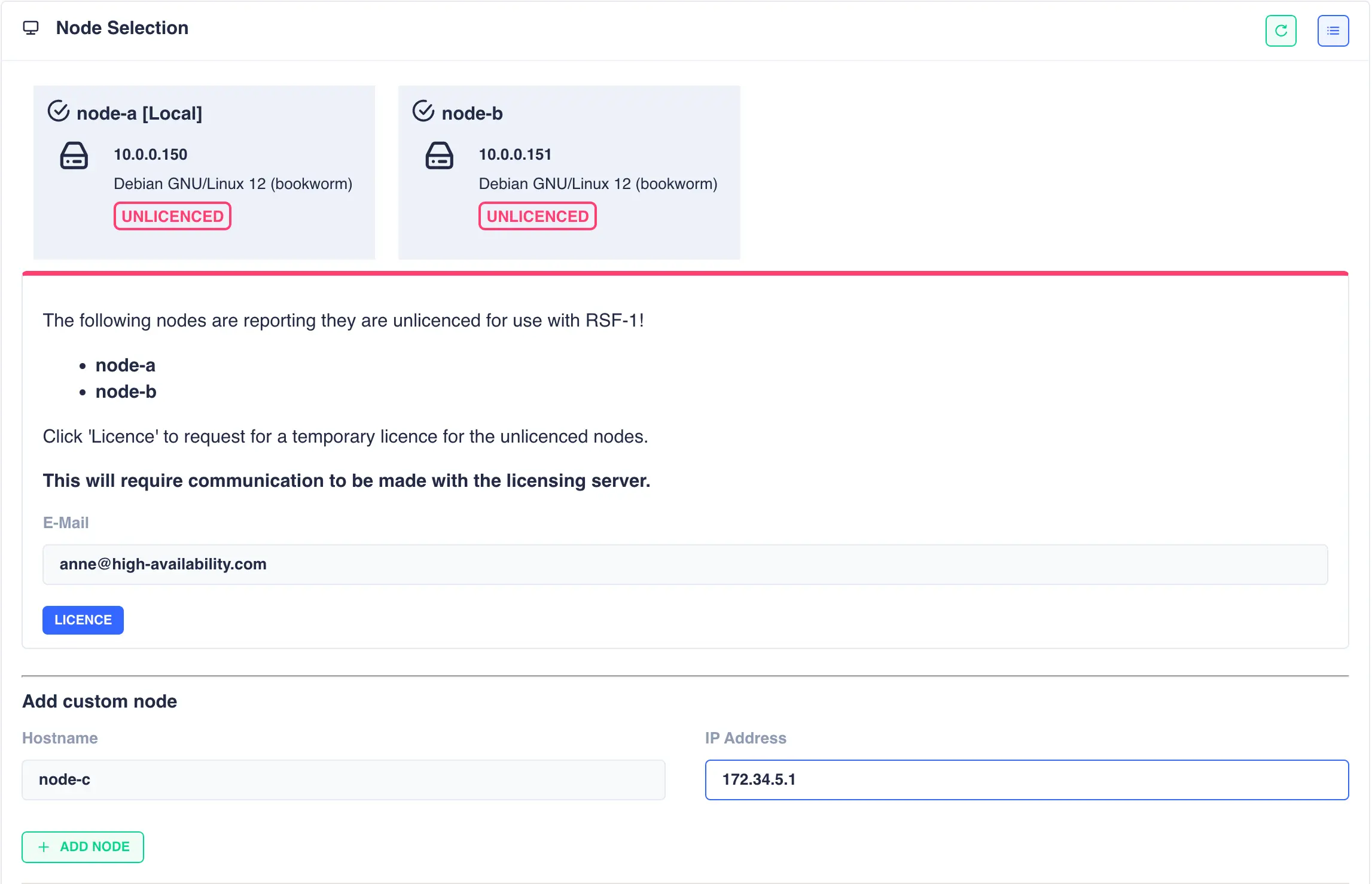Click IP address 10.0.0.150 on node-a
The image size is (1372, 884).
[151, 154]
